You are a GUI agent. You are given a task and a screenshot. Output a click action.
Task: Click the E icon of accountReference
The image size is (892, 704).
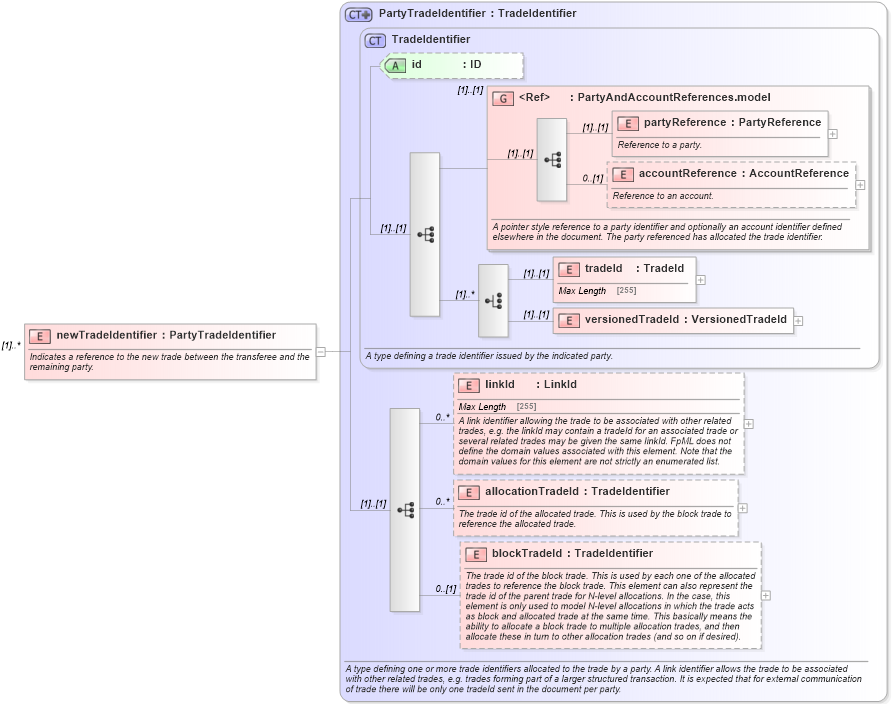[623, 175]
